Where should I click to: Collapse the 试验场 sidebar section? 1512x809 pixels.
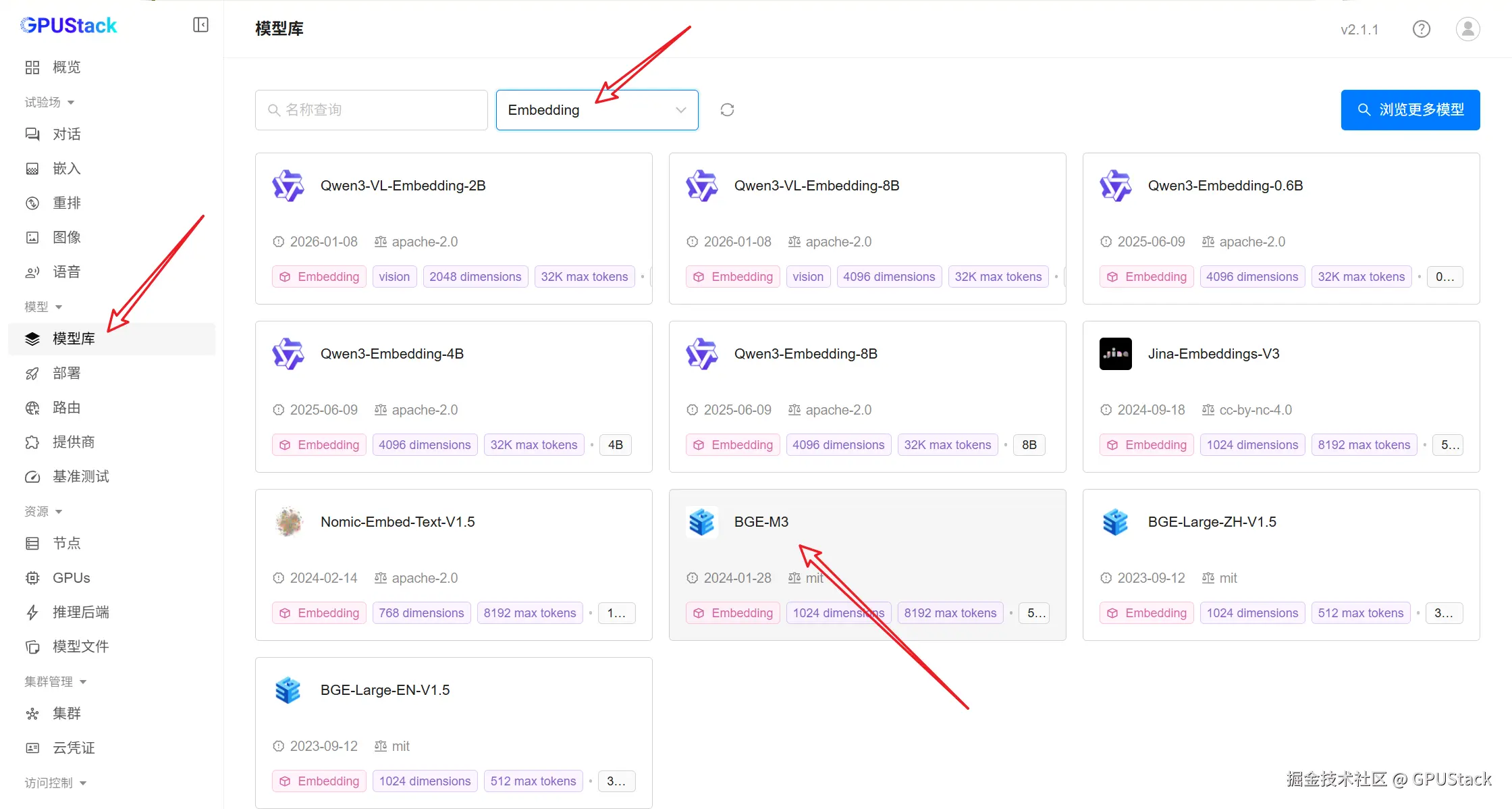pos(49,102)
